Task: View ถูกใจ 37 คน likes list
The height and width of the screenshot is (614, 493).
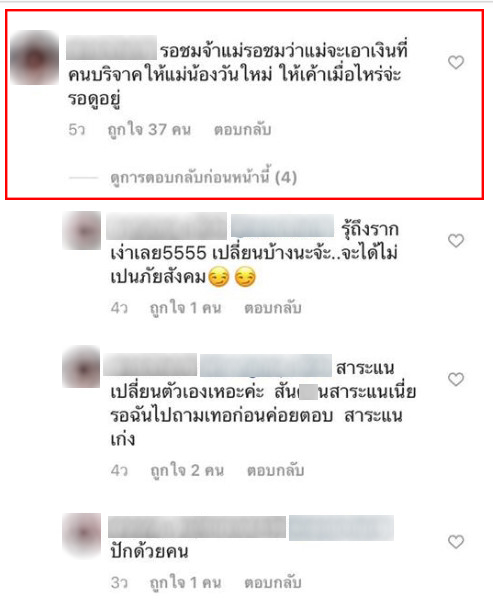Action: tap(149, 130)
